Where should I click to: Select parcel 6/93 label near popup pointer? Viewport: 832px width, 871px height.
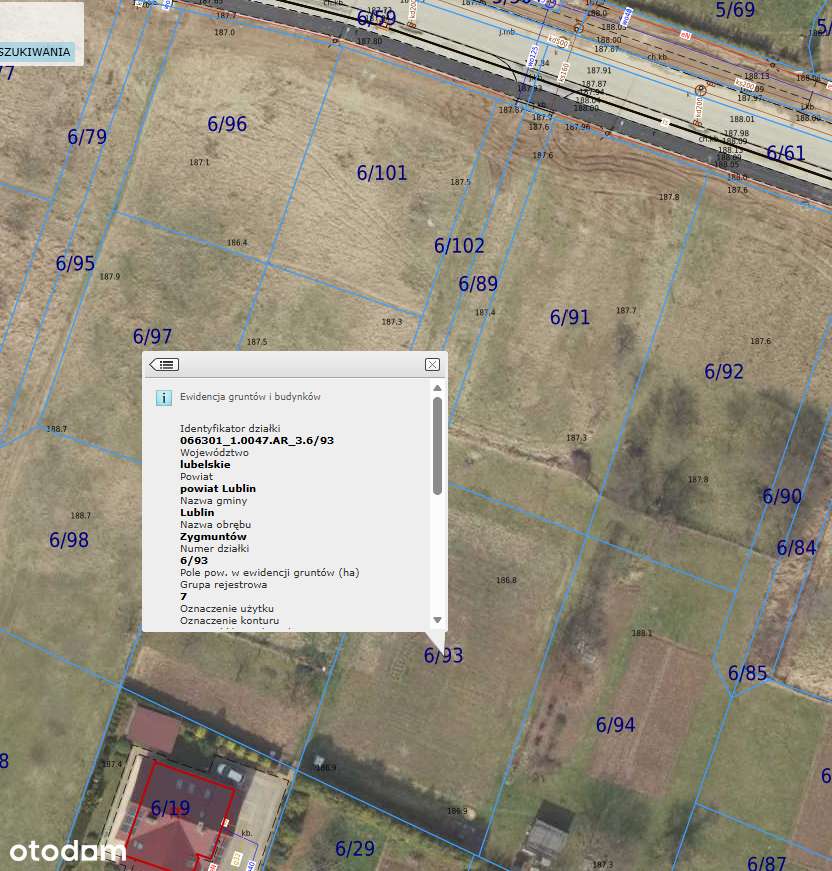click(x=443, y=655)
